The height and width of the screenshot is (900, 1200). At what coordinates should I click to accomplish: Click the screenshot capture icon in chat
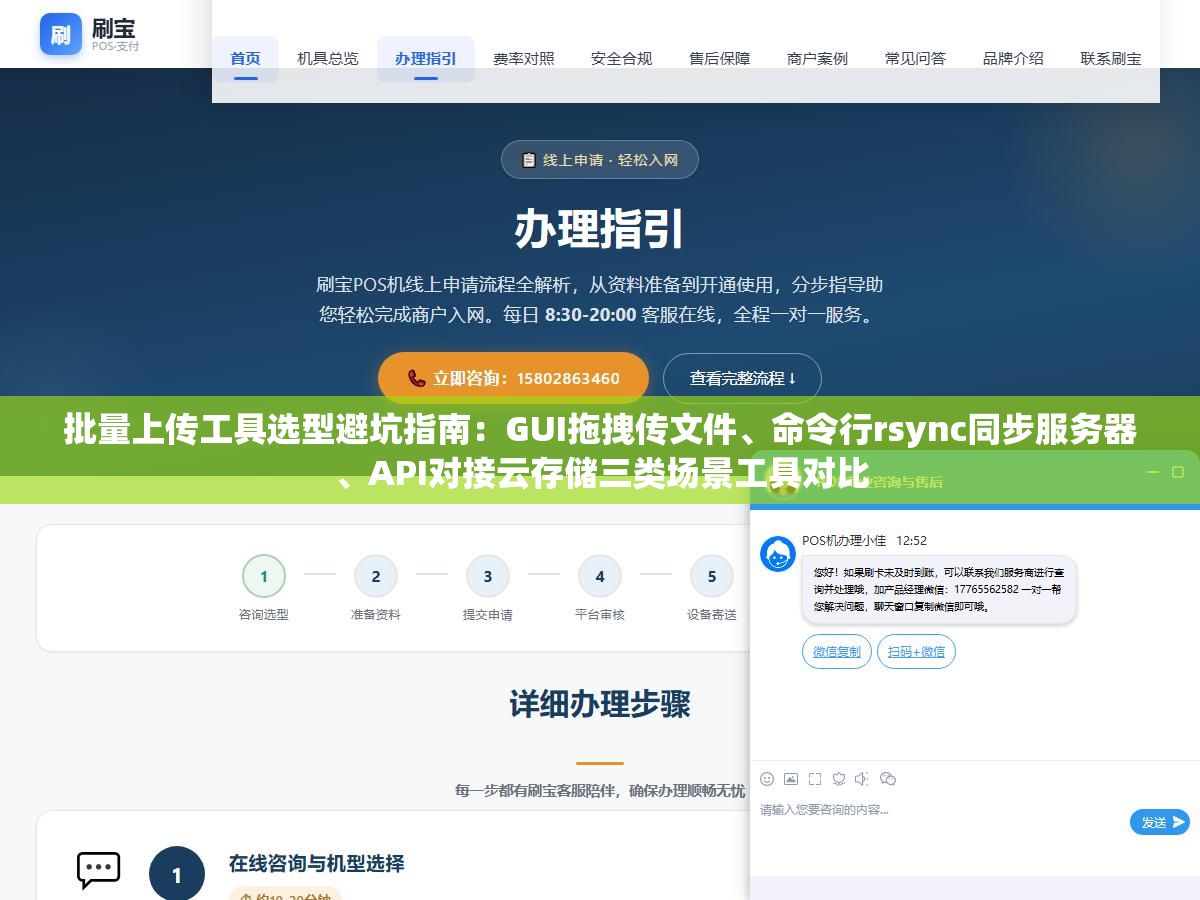coord(815,778)
